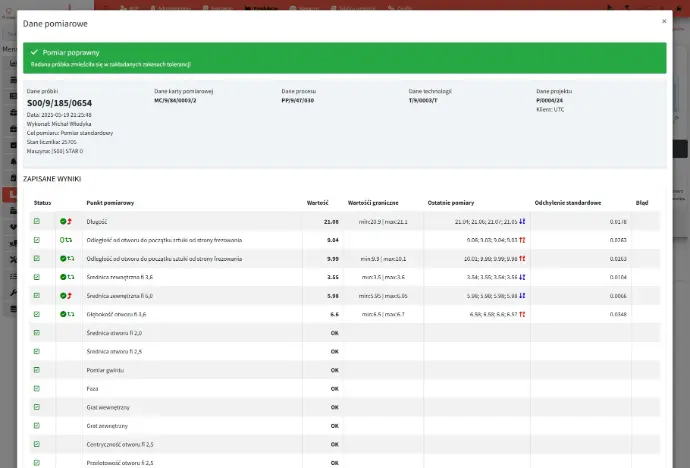Click the Błąd column header
This screenshot has height=468, width=690.
pos(642,203)
